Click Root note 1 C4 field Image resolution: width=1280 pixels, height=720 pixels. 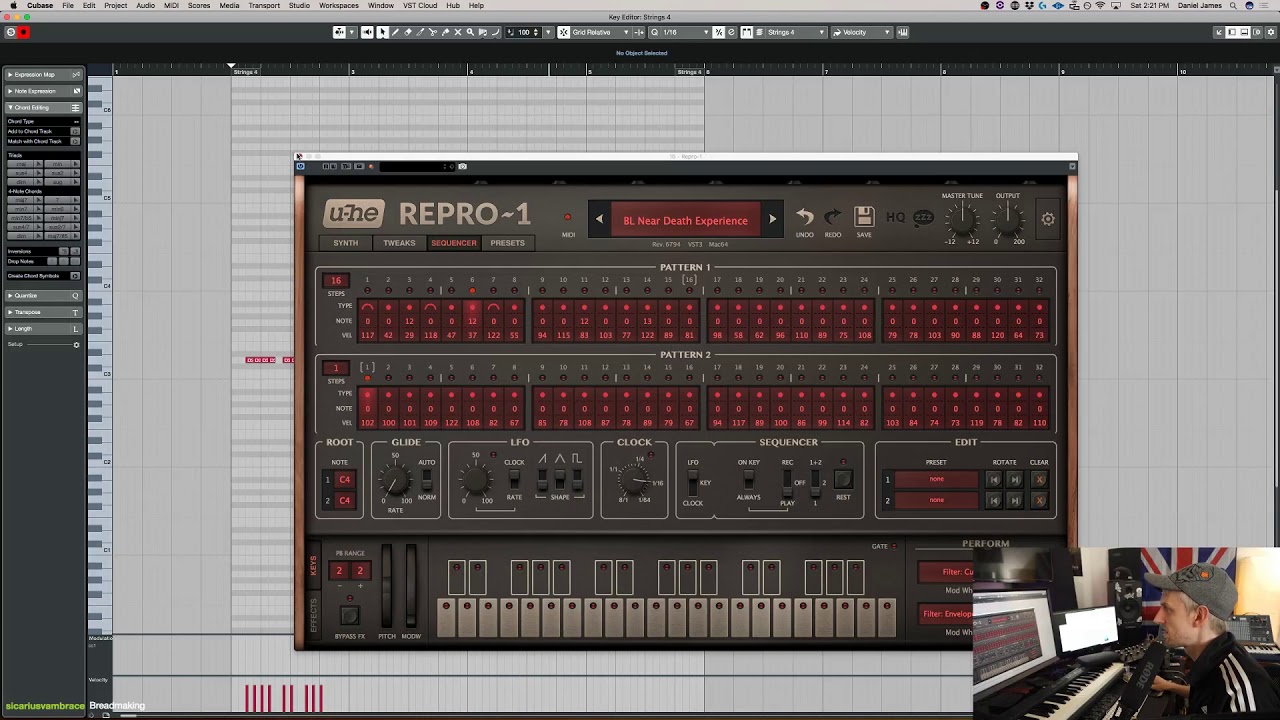click(x=344, y=480)
